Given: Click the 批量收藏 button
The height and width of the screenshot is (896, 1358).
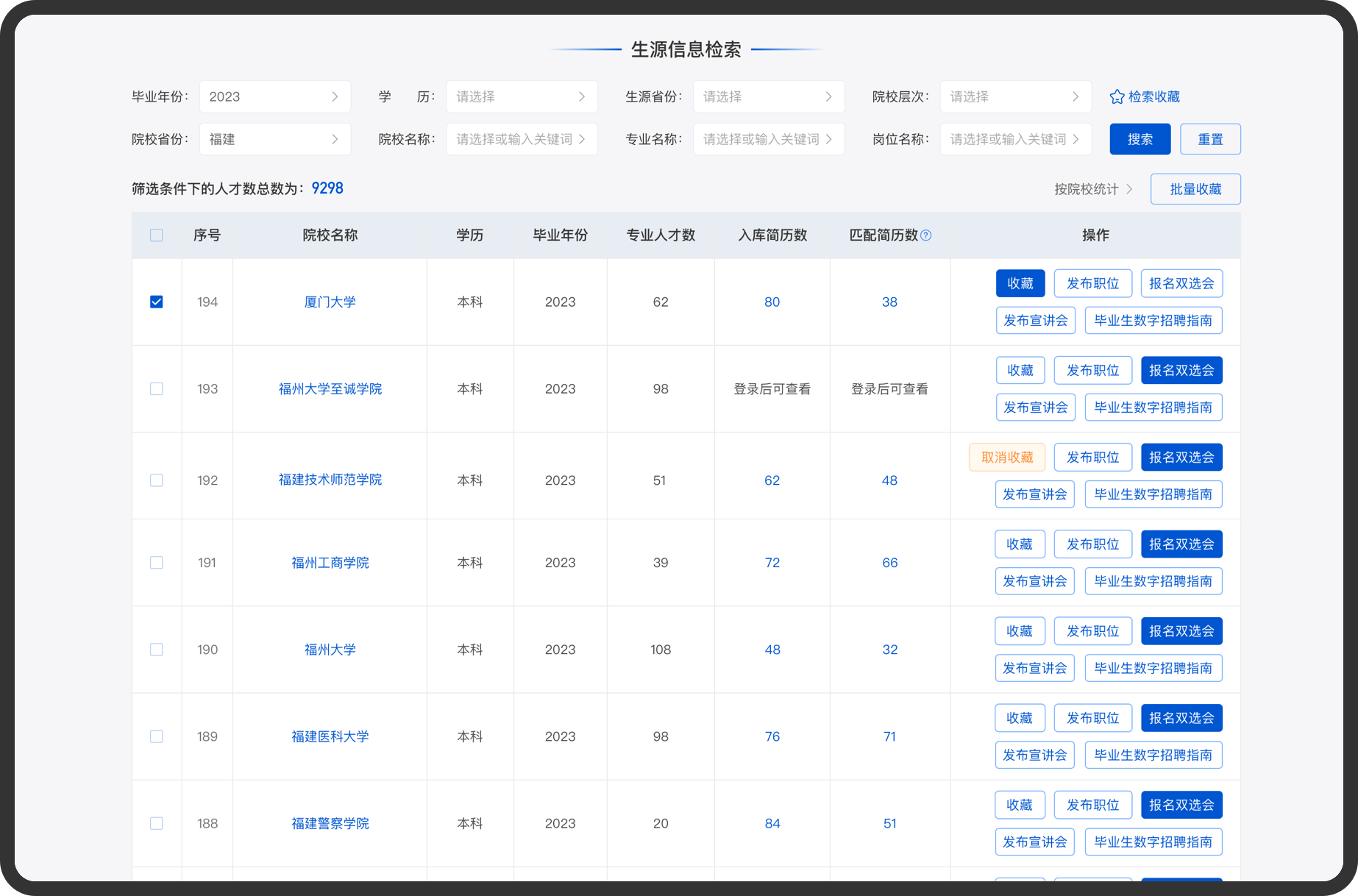Looking at the screenshot, I should (x=1195, y=189).
